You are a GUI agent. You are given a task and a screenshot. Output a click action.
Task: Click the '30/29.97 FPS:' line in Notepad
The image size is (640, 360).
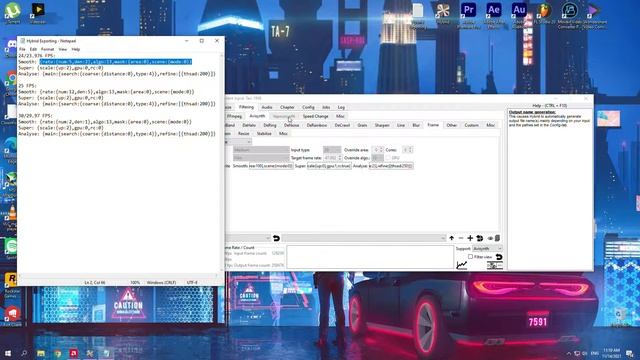tap(36, 116)
